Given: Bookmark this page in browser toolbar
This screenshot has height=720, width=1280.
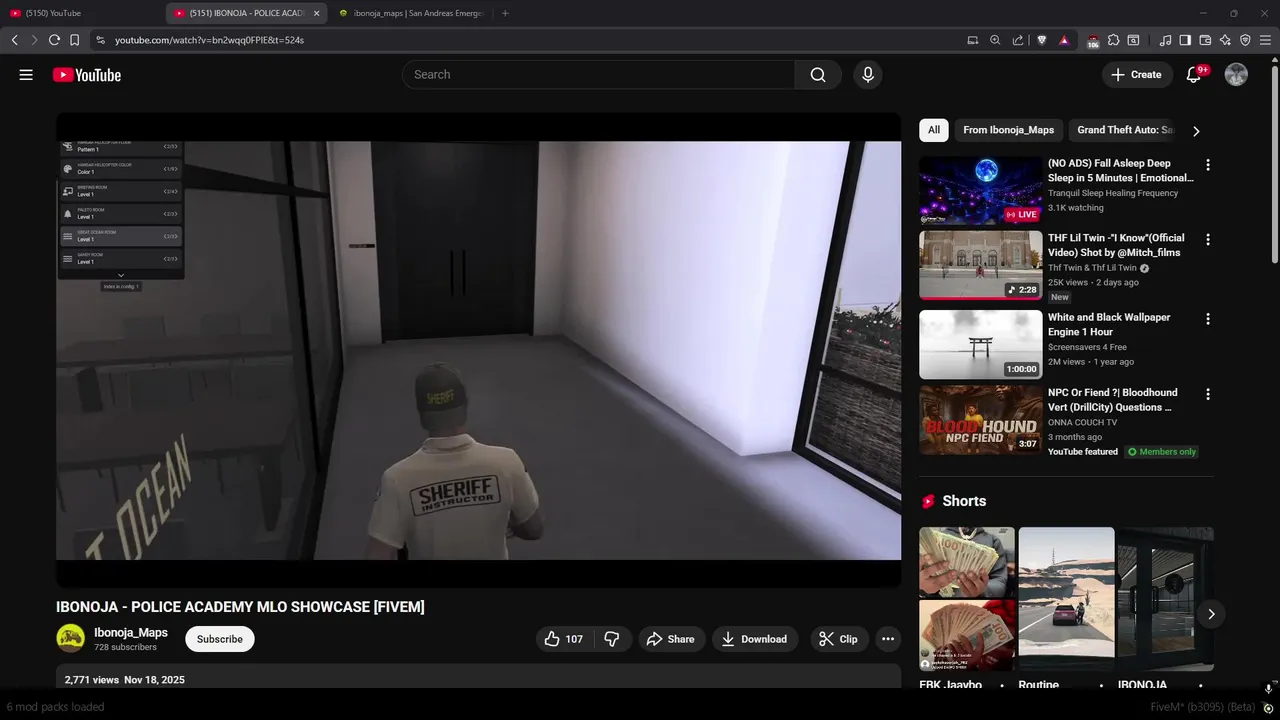Looking at the screenshot, I should click(74, 40).
